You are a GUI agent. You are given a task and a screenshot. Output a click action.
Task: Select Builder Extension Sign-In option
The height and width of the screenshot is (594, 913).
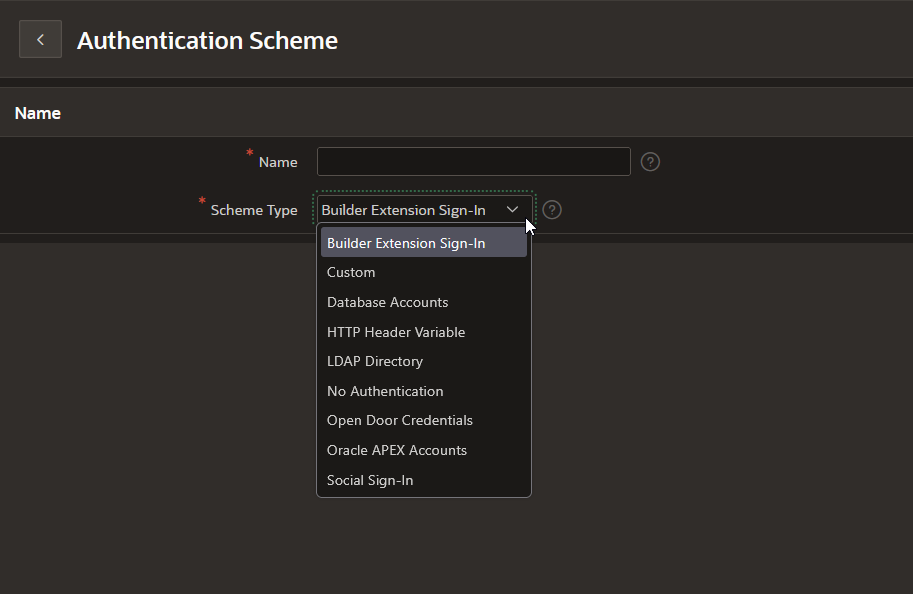[x=424, y=243]
